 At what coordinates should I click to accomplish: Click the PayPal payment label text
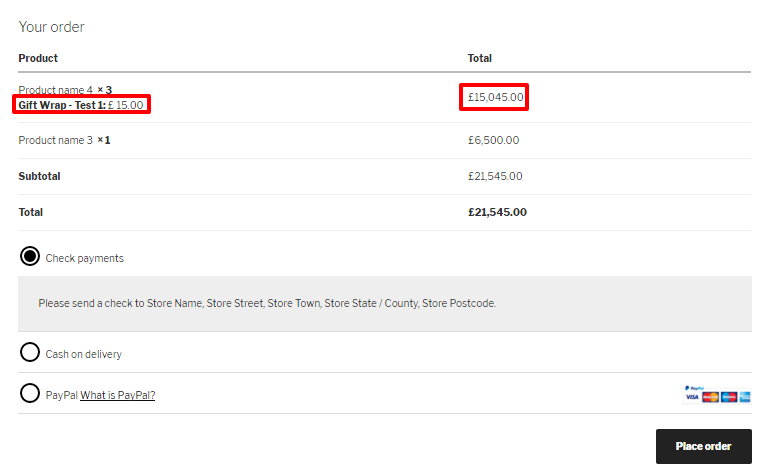click(x=61, y=395)
